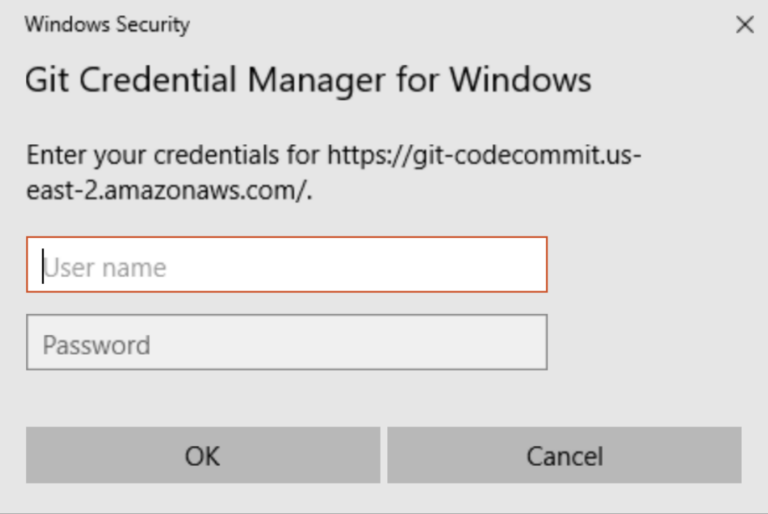
Task: Focus the Password field
Action: pyautogui.click(x=286, y=343)
